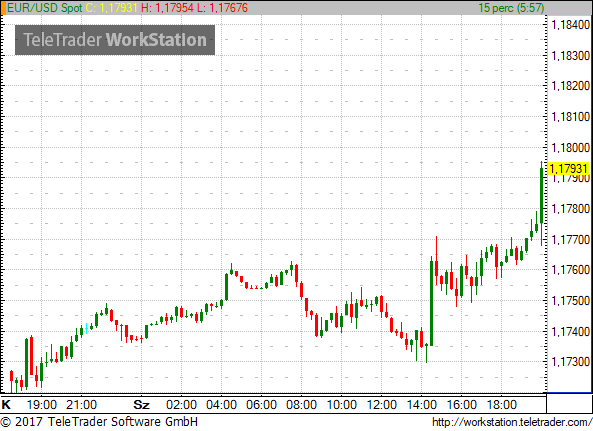Screen dimensions: 593x431
Task: Click the K day marker on time axis
Action: coord(6,405)
